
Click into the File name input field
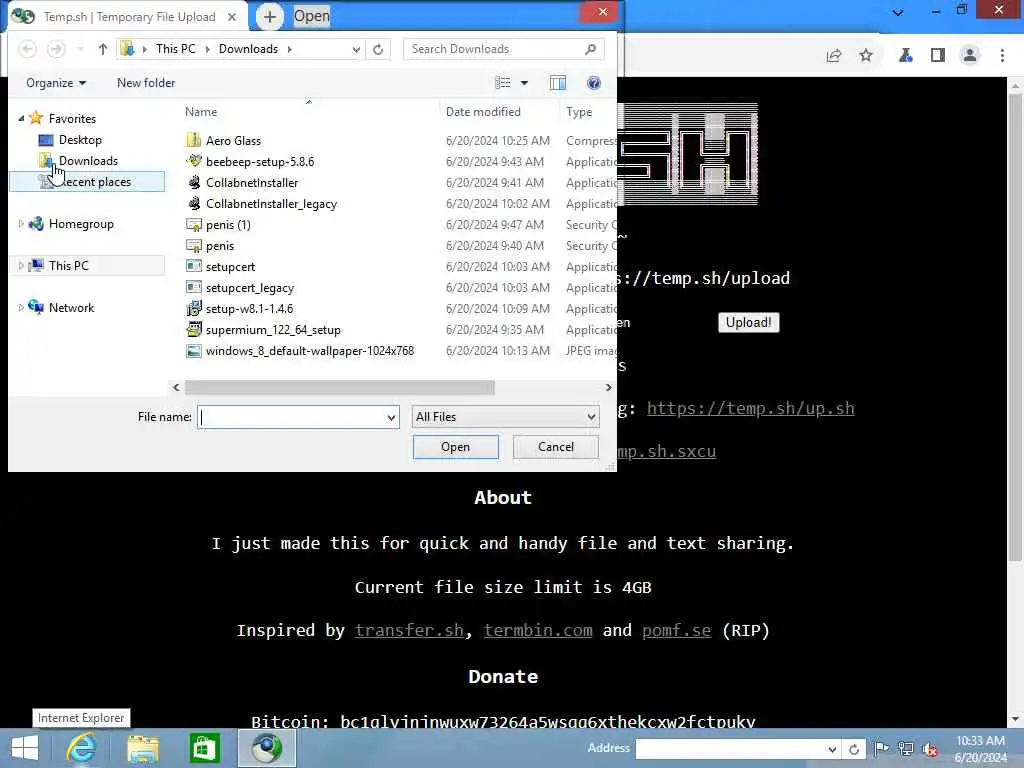[291, 417]
